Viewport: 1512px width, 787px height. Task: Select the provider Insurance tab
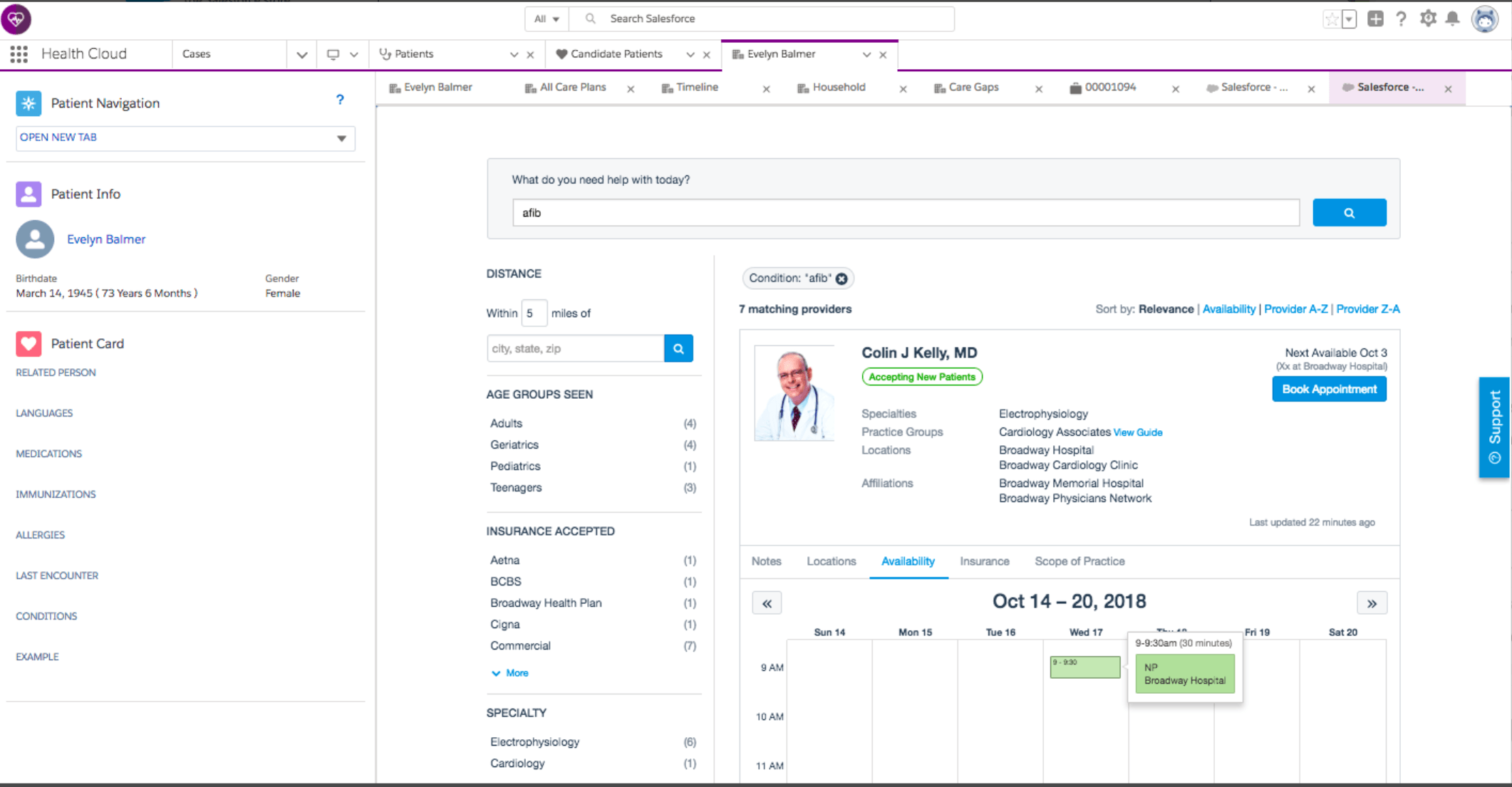tap(984, 561)
